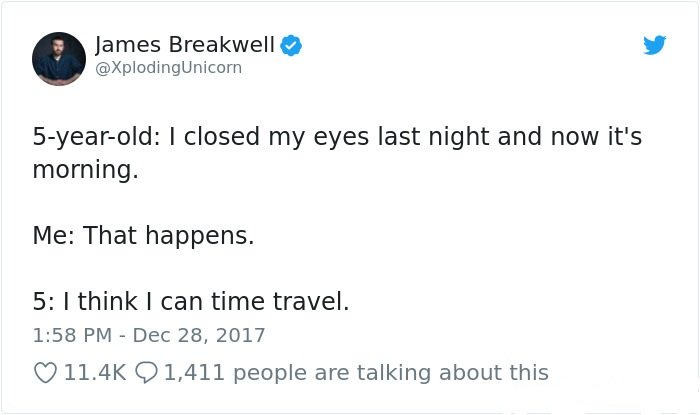Click the word 'morning.' in the tweet
700x415 pixels.
(86, 170)
